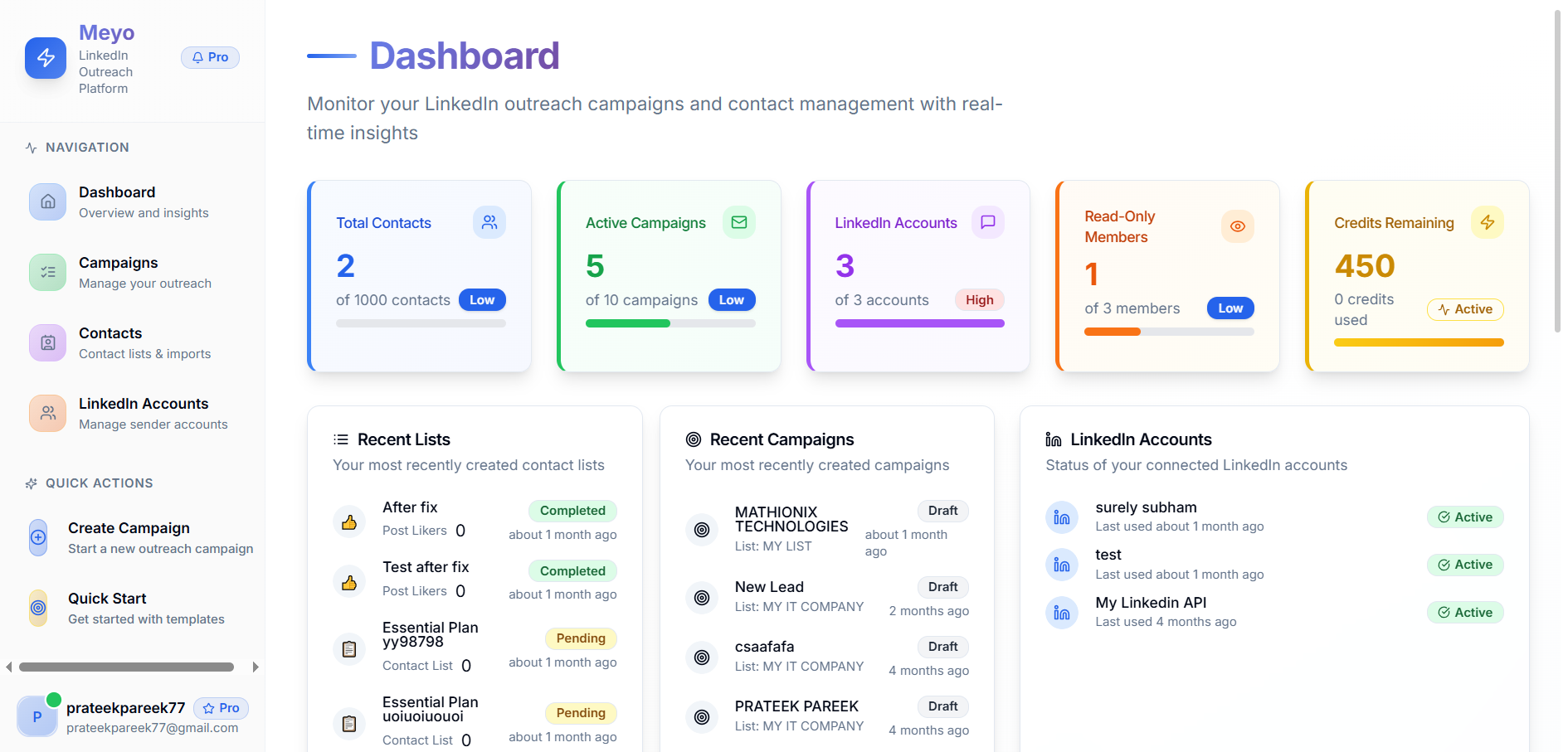Click the Credits Remaining lightning icon

[x=1487, y=222]
